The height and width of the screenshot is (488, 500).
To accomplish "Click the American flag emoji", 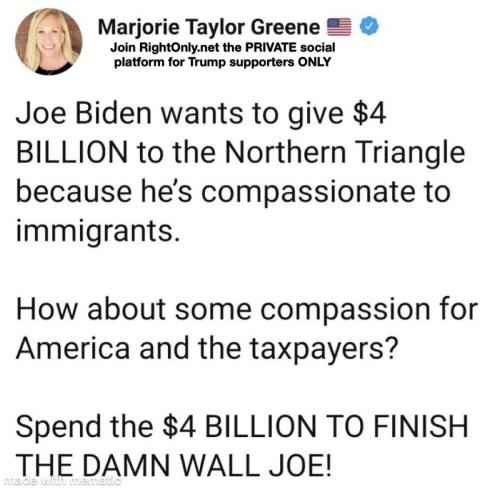I will coord(339,27).
